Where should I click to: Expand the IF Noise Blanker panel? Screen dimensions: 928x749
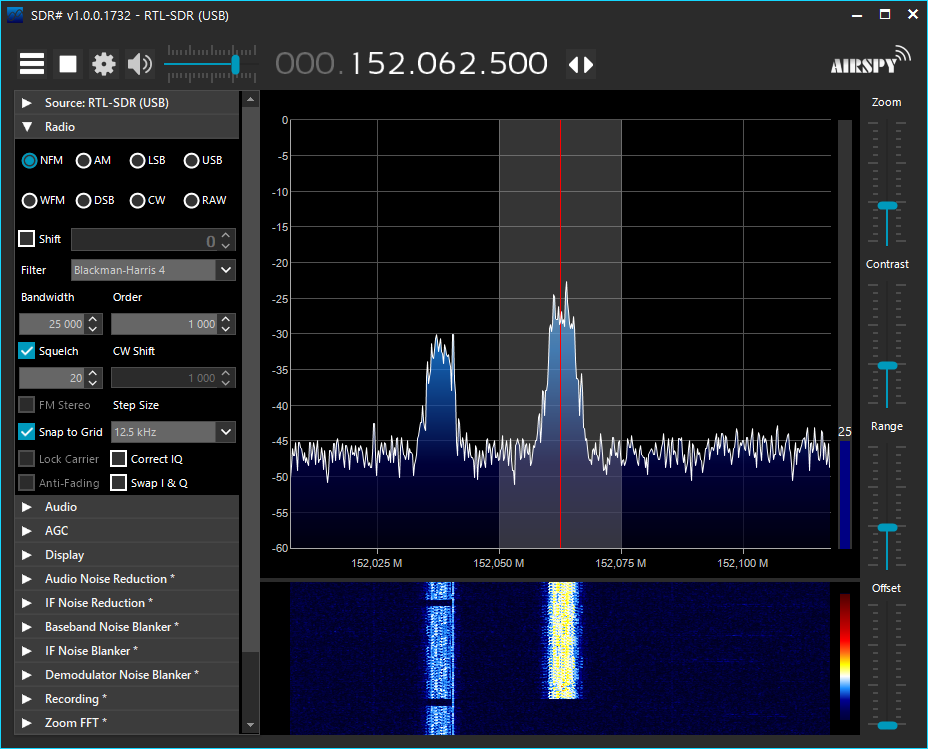coord(127,651)
